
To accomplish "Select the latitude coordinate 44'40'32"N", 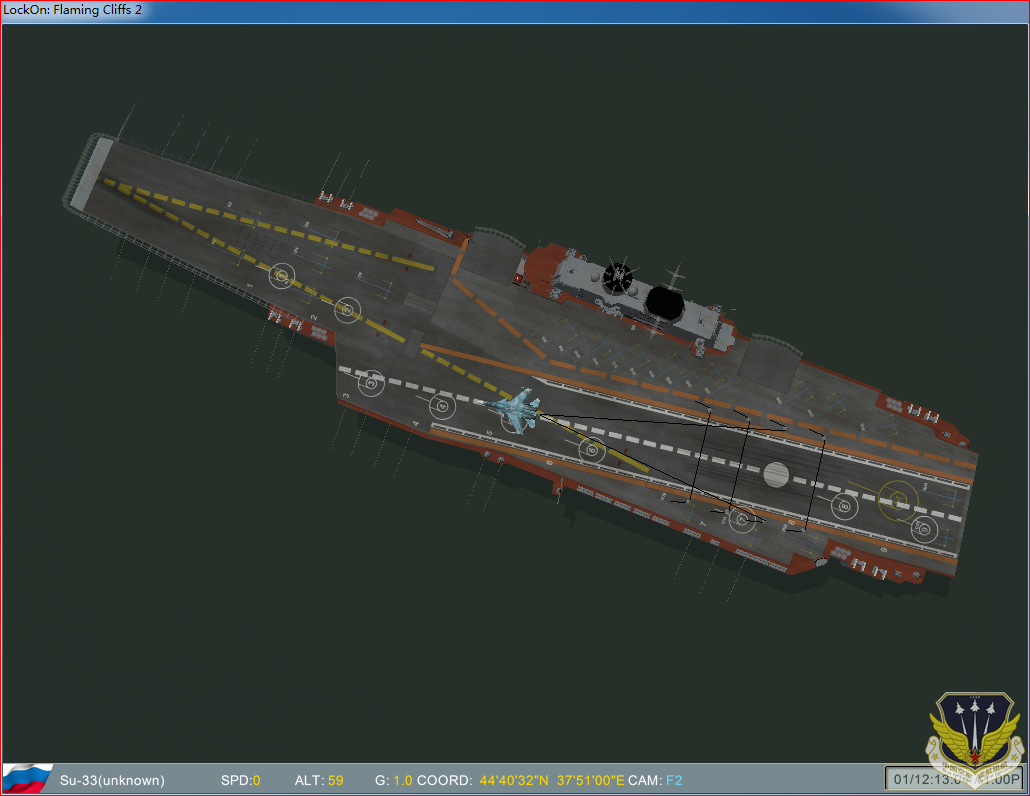I will 514,780.
